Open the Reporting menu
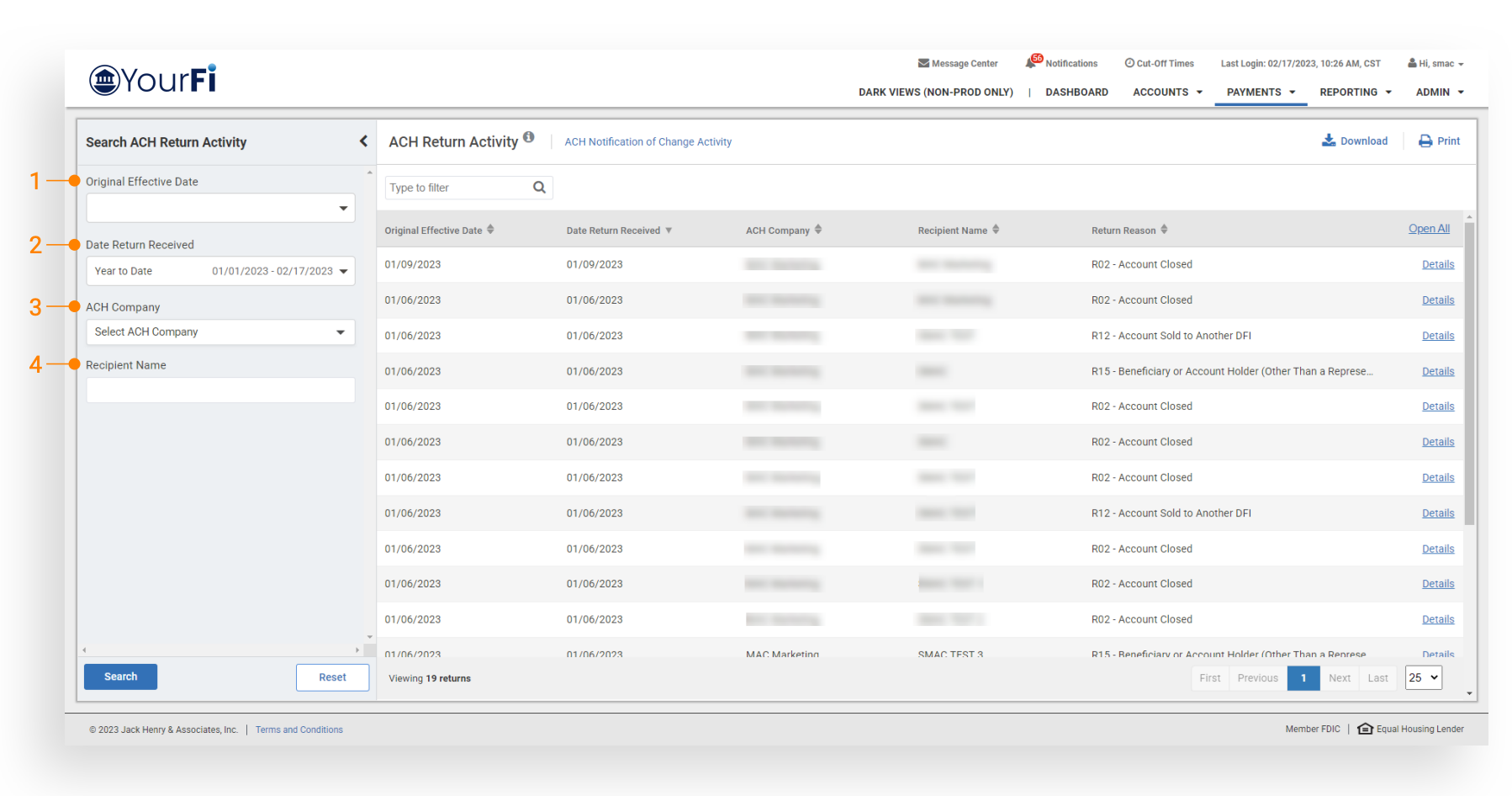This screenshot has height=796, width=1512. click(1355, 93)
